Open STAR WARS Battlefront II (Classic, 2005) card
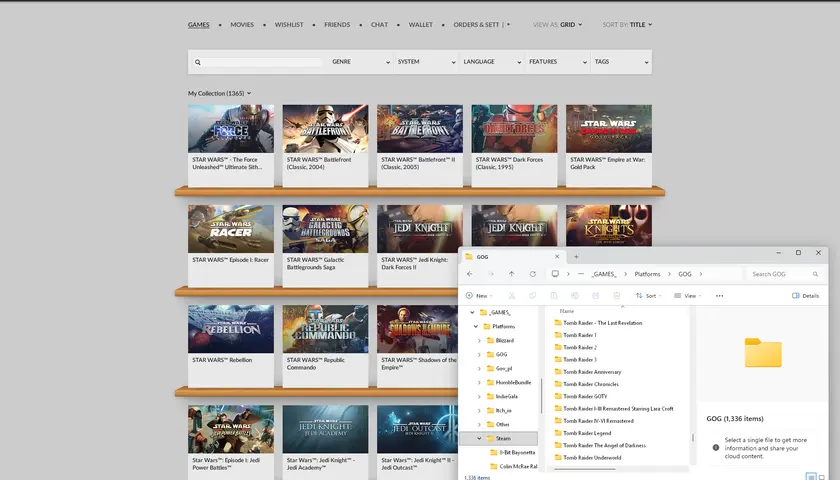 [x=419, y=145]
